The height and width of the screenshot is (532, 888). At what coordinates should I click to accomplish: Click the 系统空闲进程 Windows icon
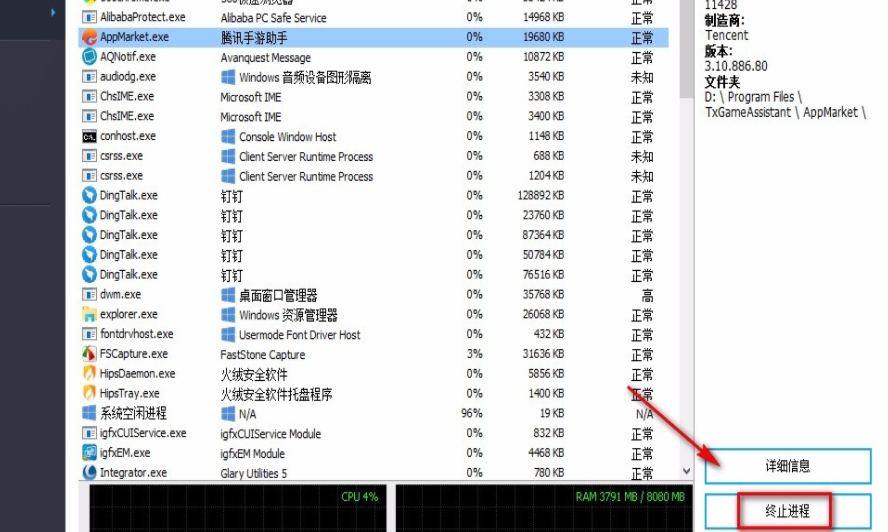(89, 413)
